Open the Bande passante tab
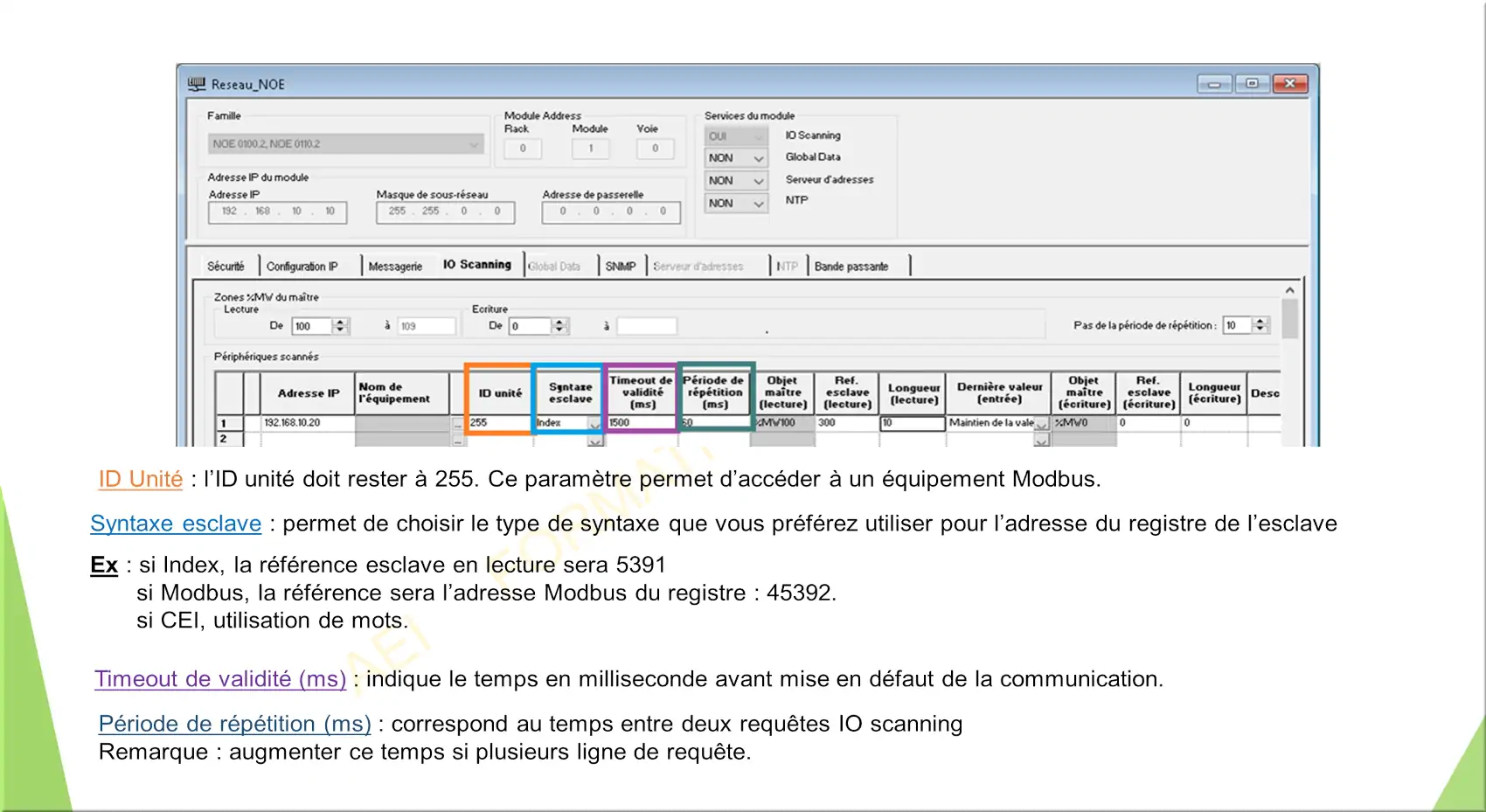1486x812 pixels. 851,266
